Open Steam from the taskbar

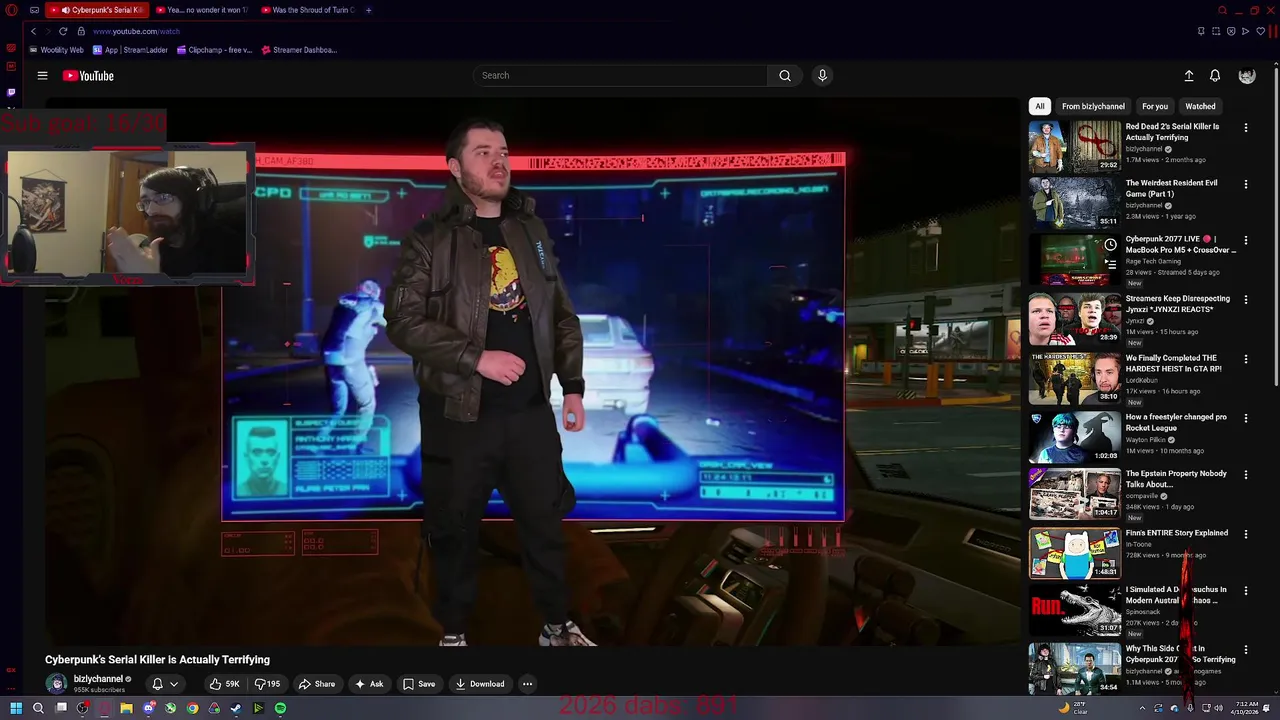[236, 708]
